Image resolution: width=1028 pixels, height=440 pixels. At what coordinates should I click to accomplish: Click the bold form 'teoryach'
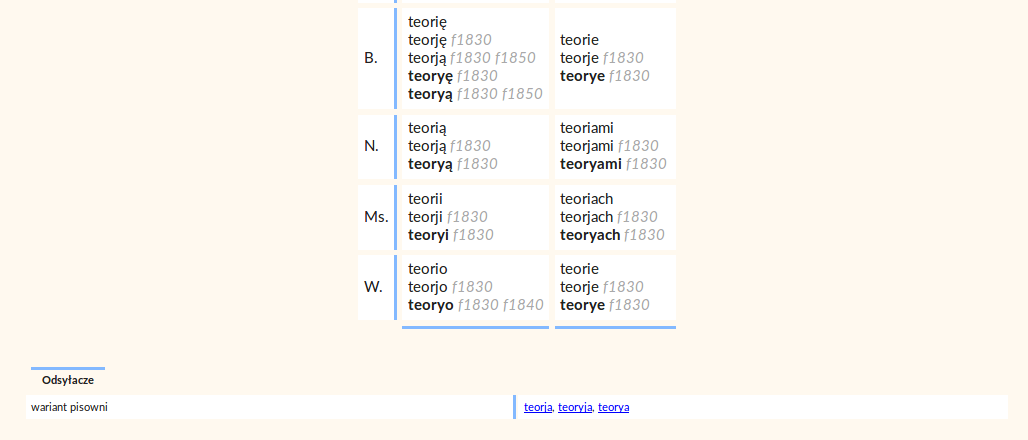coord(590,235)
